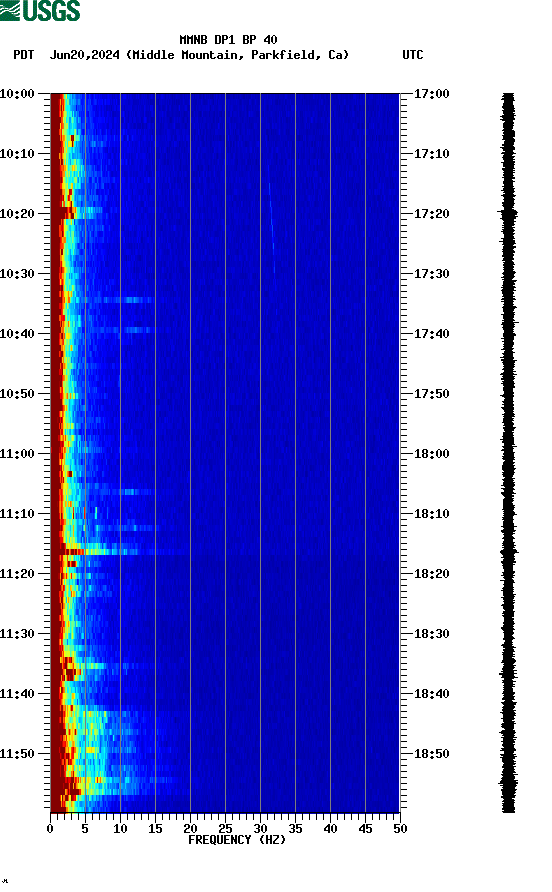This screenshot has width=552, height=892.
Task: Click the 11:40 PDT time label
Action: click(x=17, y=694)
